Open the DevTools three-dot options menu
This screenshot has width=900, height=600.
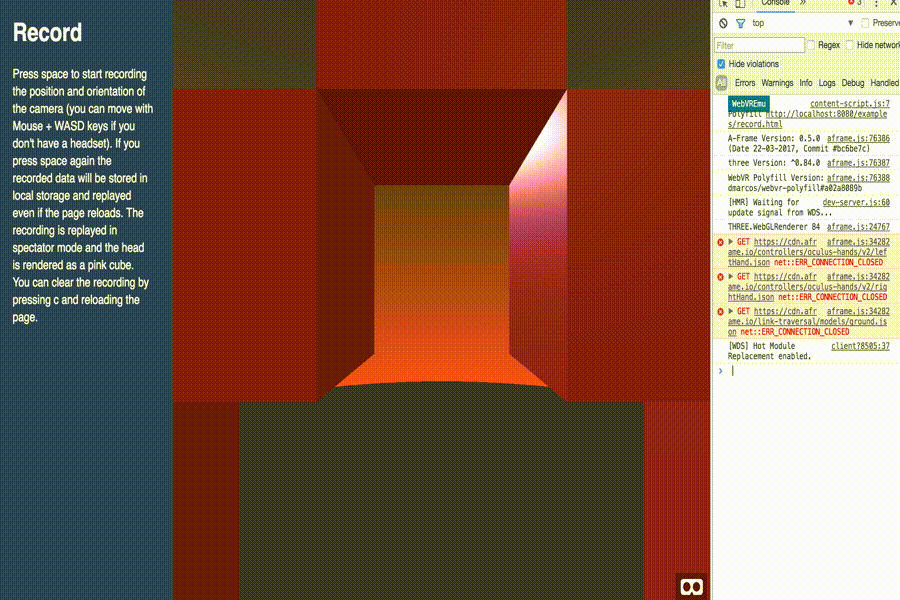pyautogui.click(x=876, y=3)
